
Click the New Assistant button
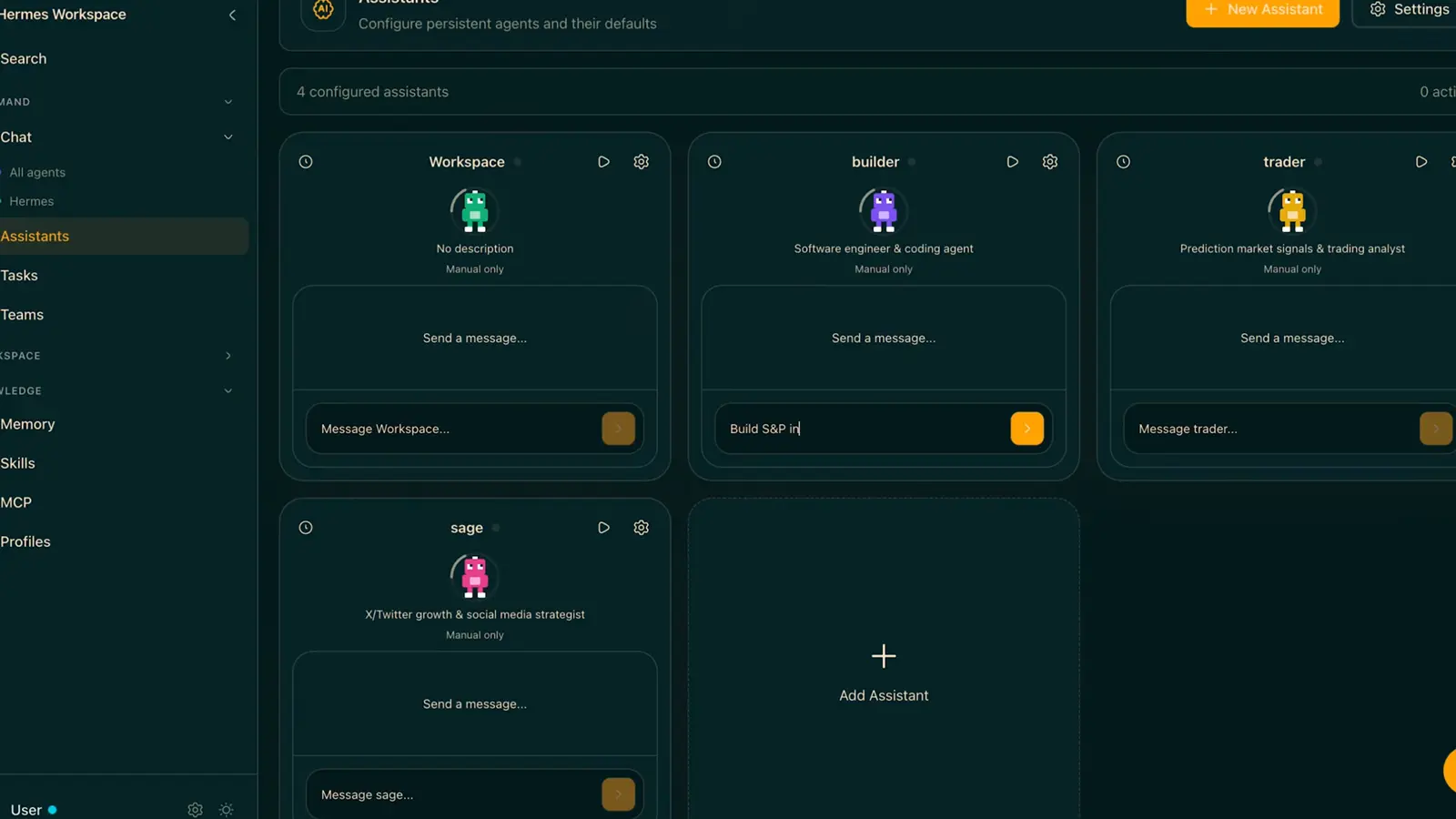[1262, 10]
